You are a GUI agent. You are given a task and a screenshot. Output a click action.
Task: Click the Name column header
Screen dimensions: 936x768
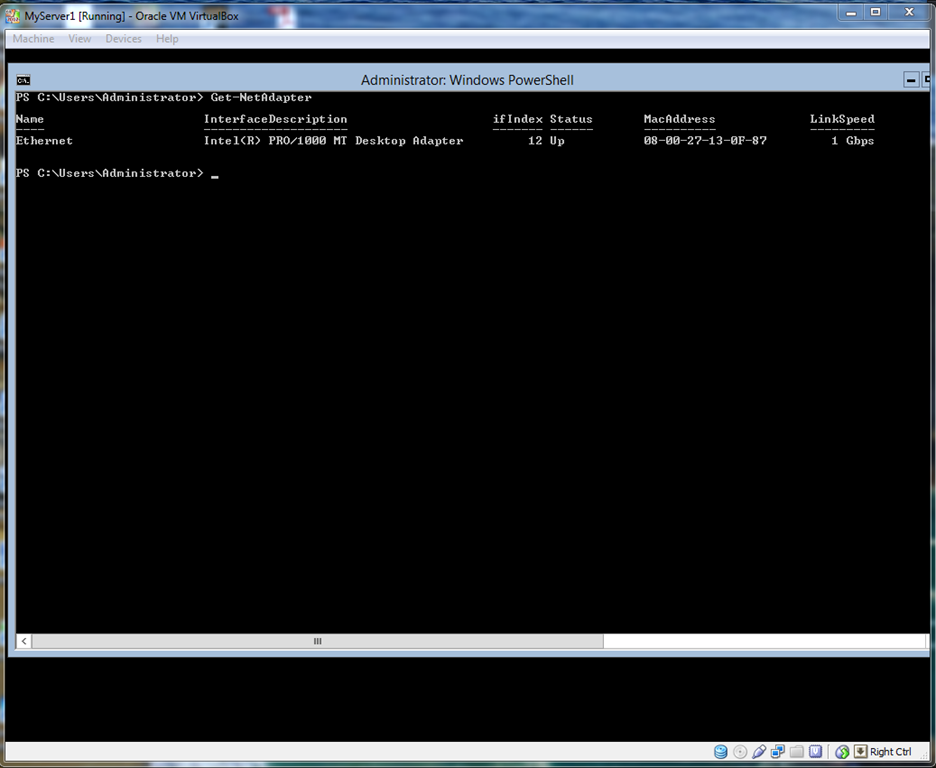click(x=30, y=119)
